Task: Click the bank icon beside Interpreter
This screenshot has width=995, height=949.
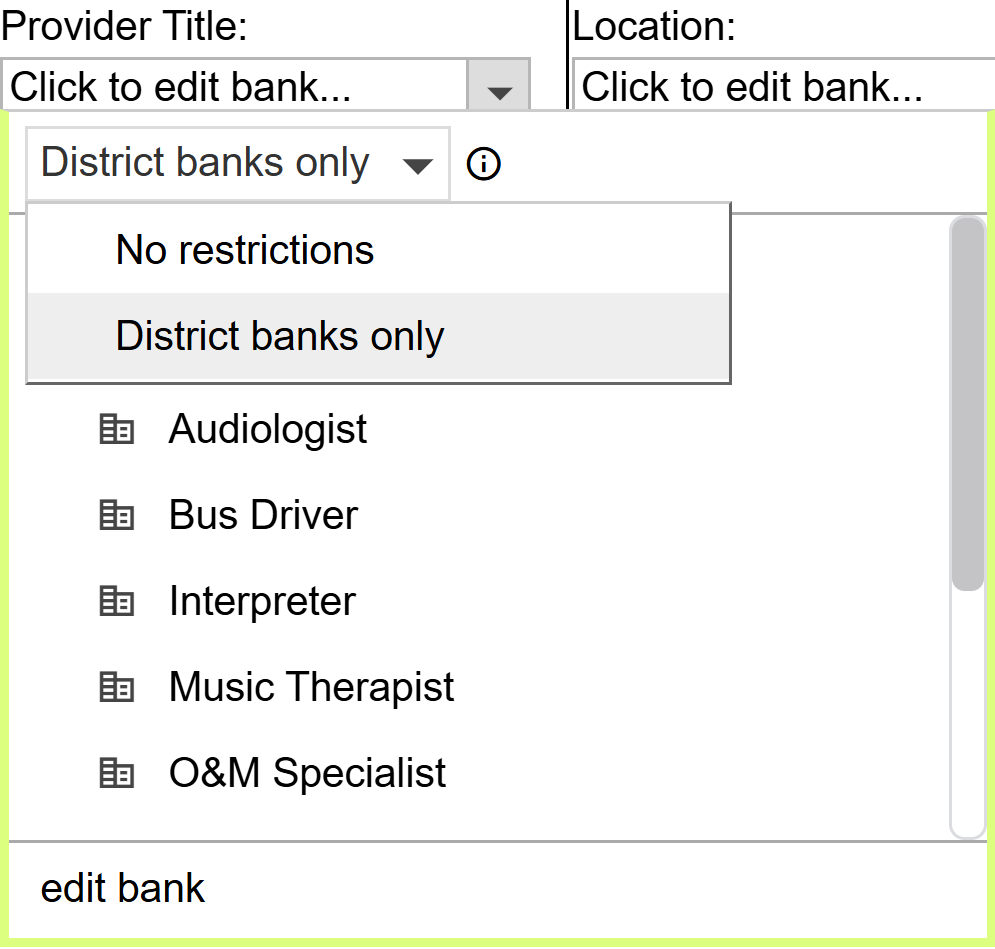Action: tap(117, 602)
